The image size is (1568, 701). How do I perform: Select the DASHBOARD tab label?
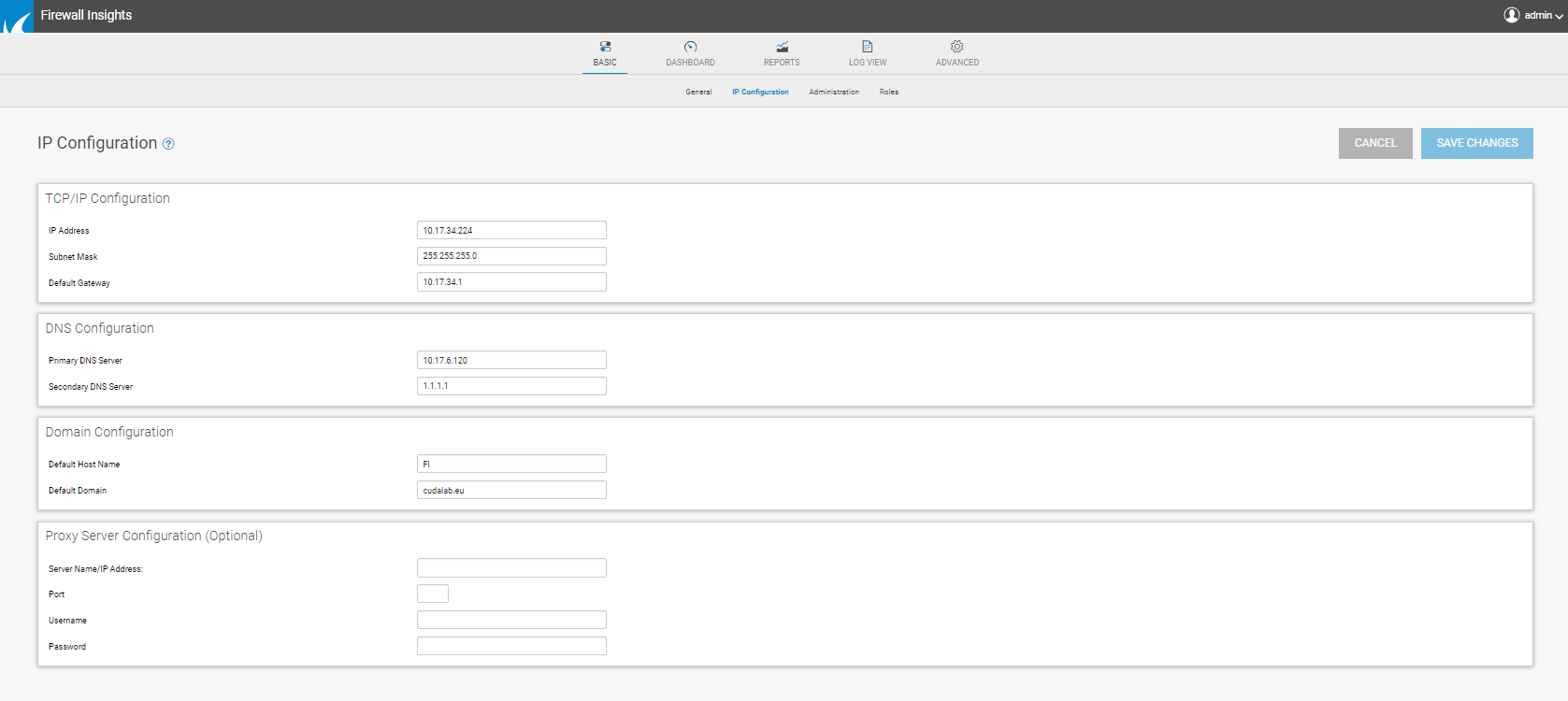click(690, 63)
